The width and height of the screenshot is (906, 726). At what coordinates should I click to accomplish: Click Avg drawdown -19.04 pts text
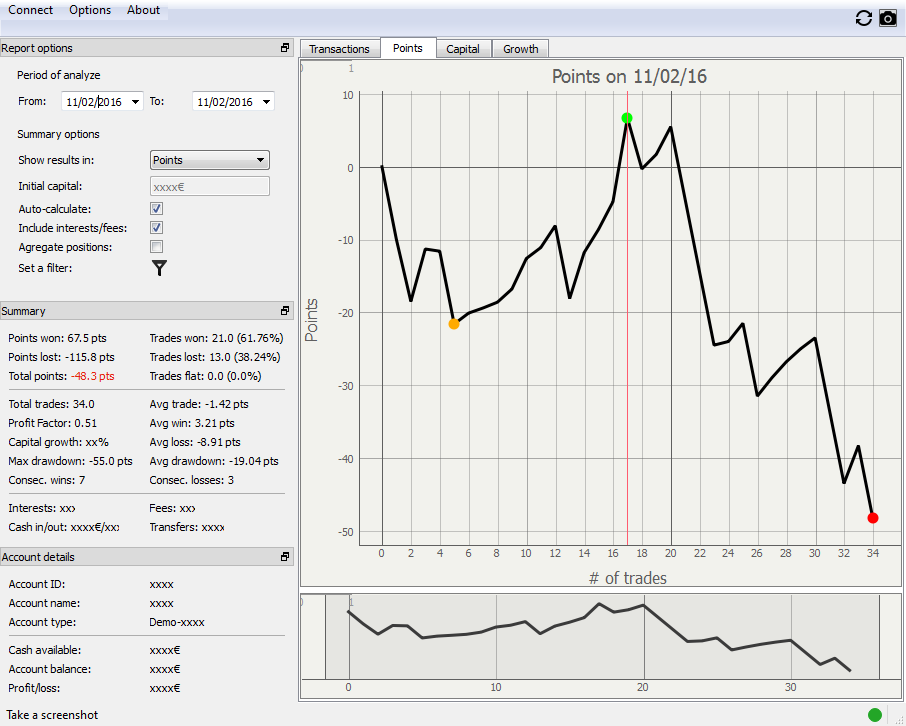tap(214, 461)
